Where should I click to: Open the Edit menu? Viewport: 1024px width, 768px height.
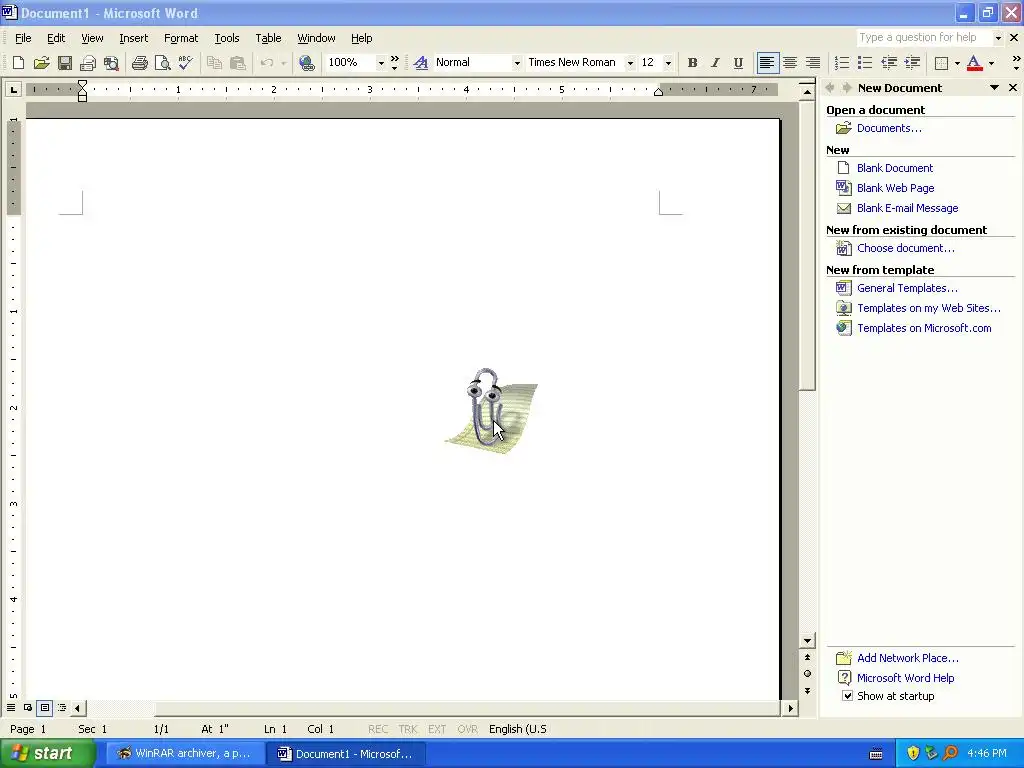(56, 38)
